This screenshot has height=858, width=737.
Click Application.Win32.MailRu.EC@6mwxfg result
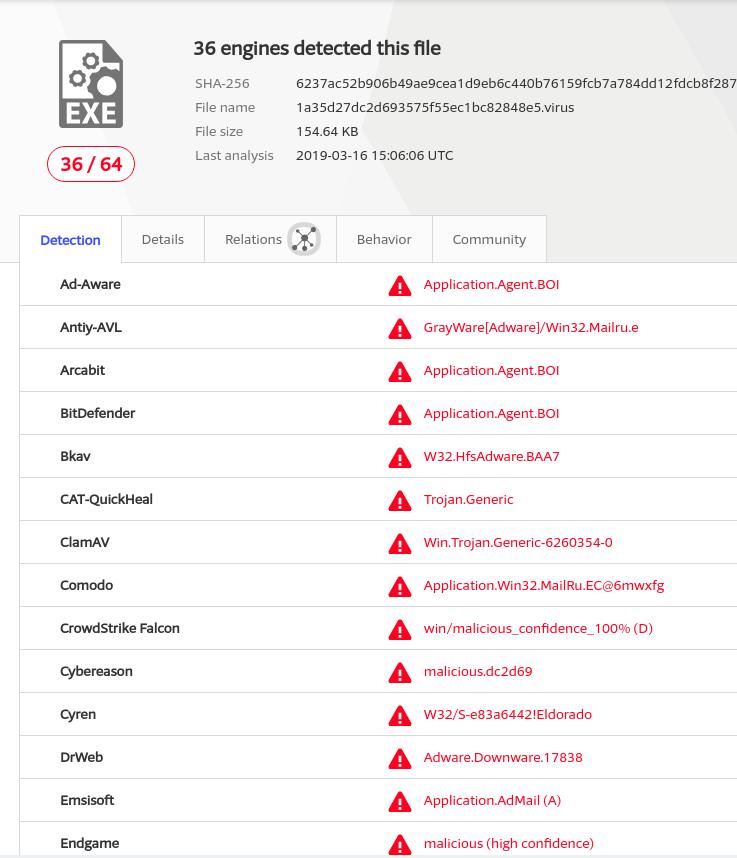(544, 585)
